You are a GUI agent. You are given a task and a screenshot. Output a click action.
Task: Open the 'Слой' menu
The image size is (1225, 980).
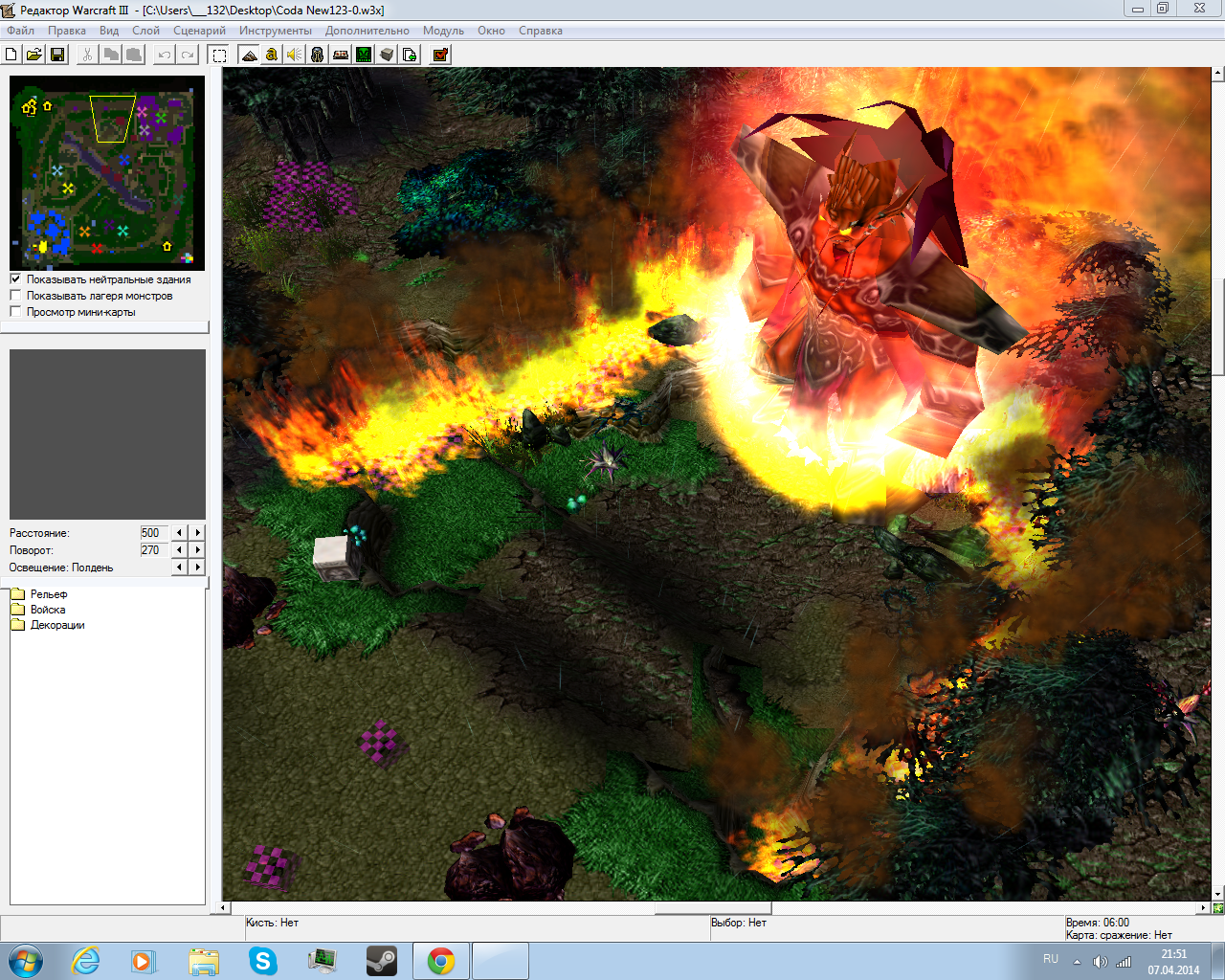click(145, 31)
